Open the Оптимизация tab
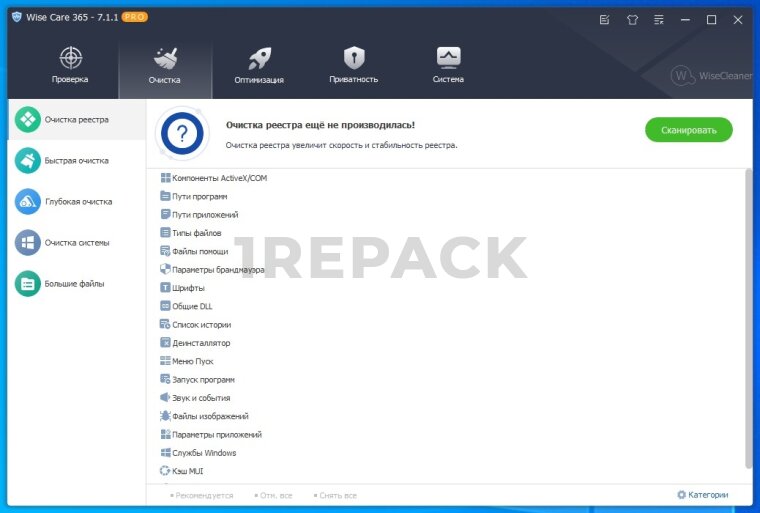Image resolution: width=760 pixels, height=513 pixels. click(259, 65)
